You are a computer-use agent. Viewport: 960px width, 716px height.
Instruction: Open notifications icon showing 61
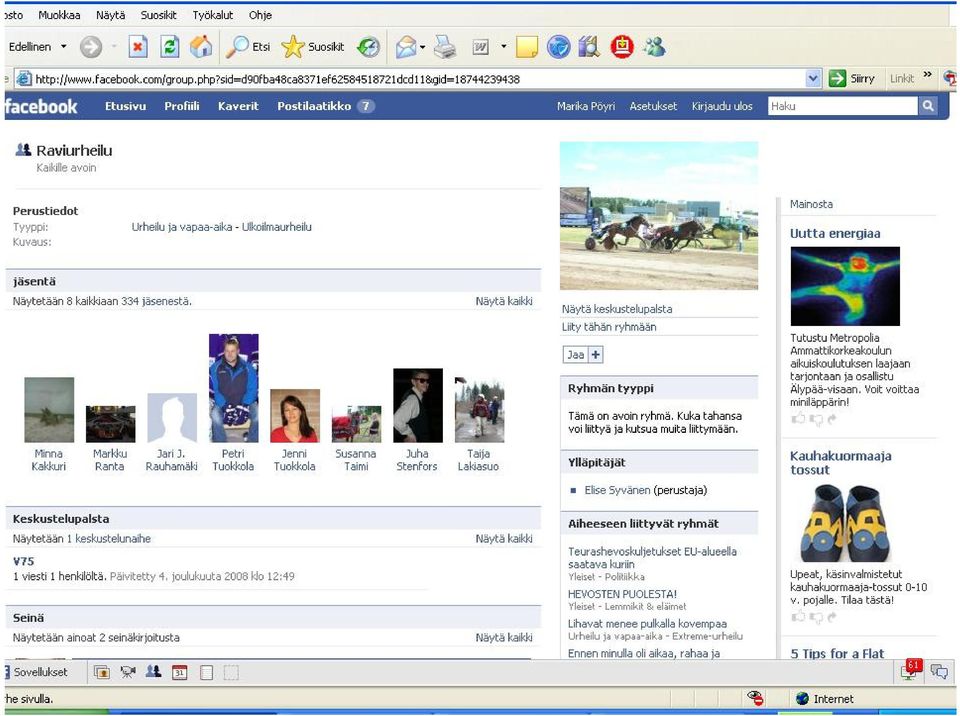(x=910, y=669)
